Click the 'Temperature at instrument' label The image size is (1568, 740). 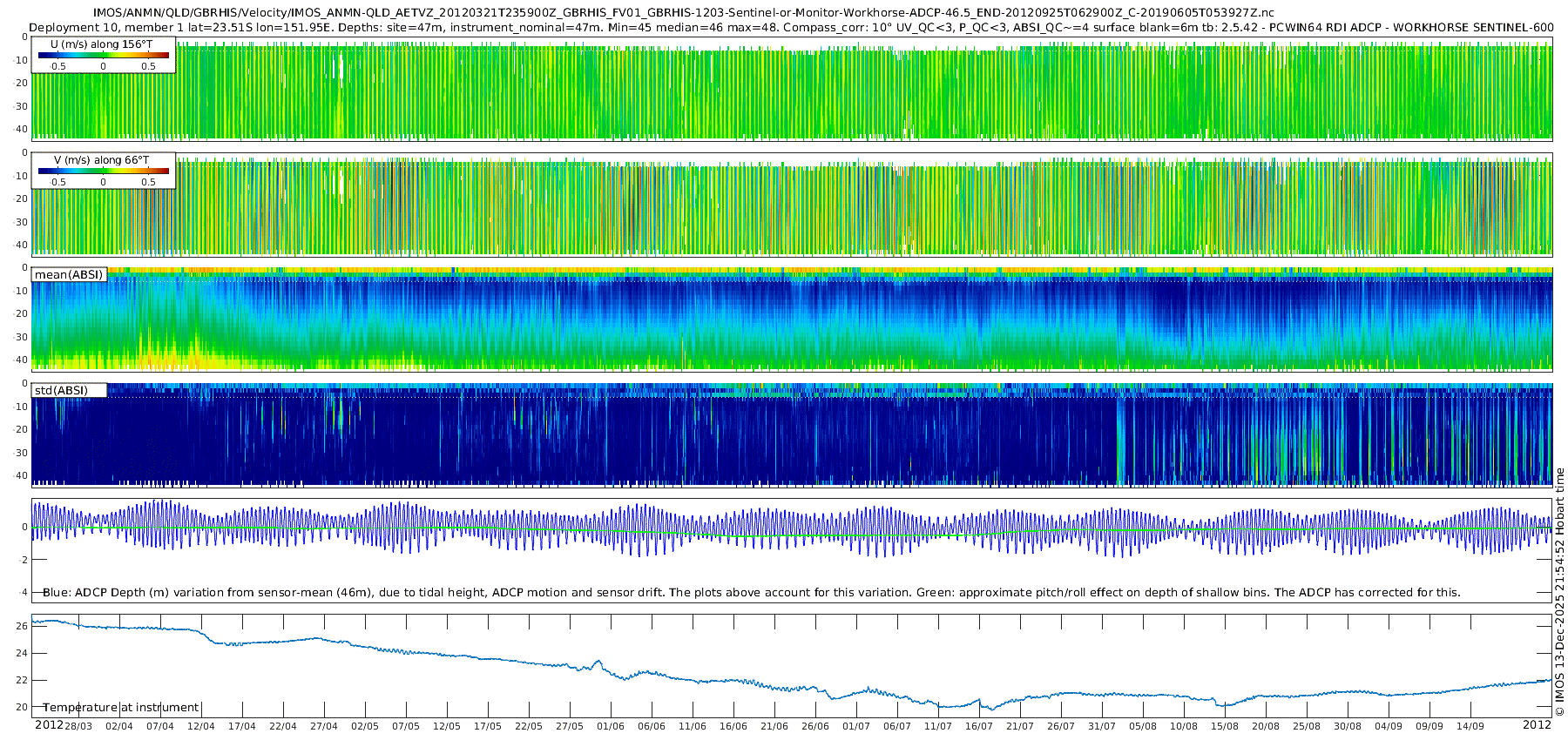121,708
